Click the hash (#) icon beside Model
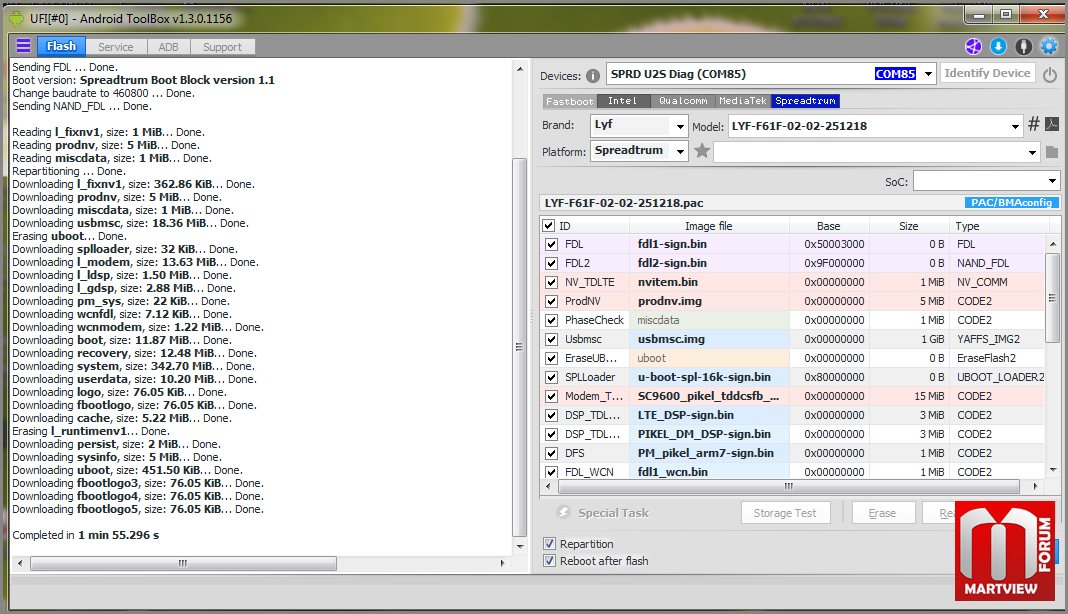 1033,124
